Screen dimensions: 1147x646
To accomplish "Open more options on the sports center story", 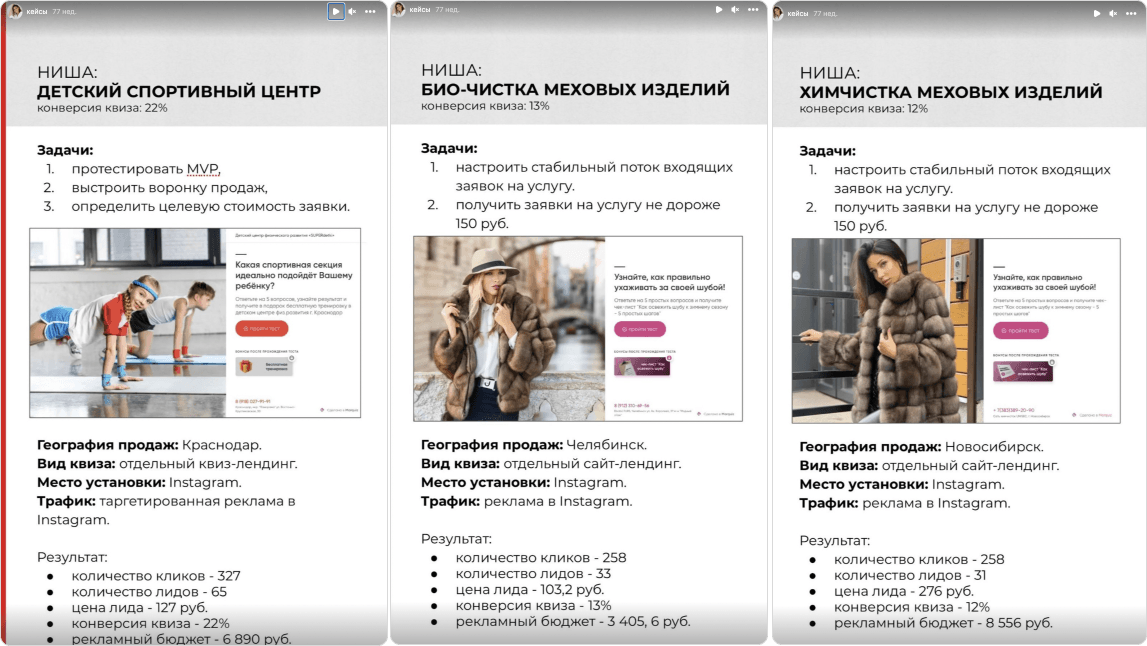I will pyautogui.click(x=371, y=11).
